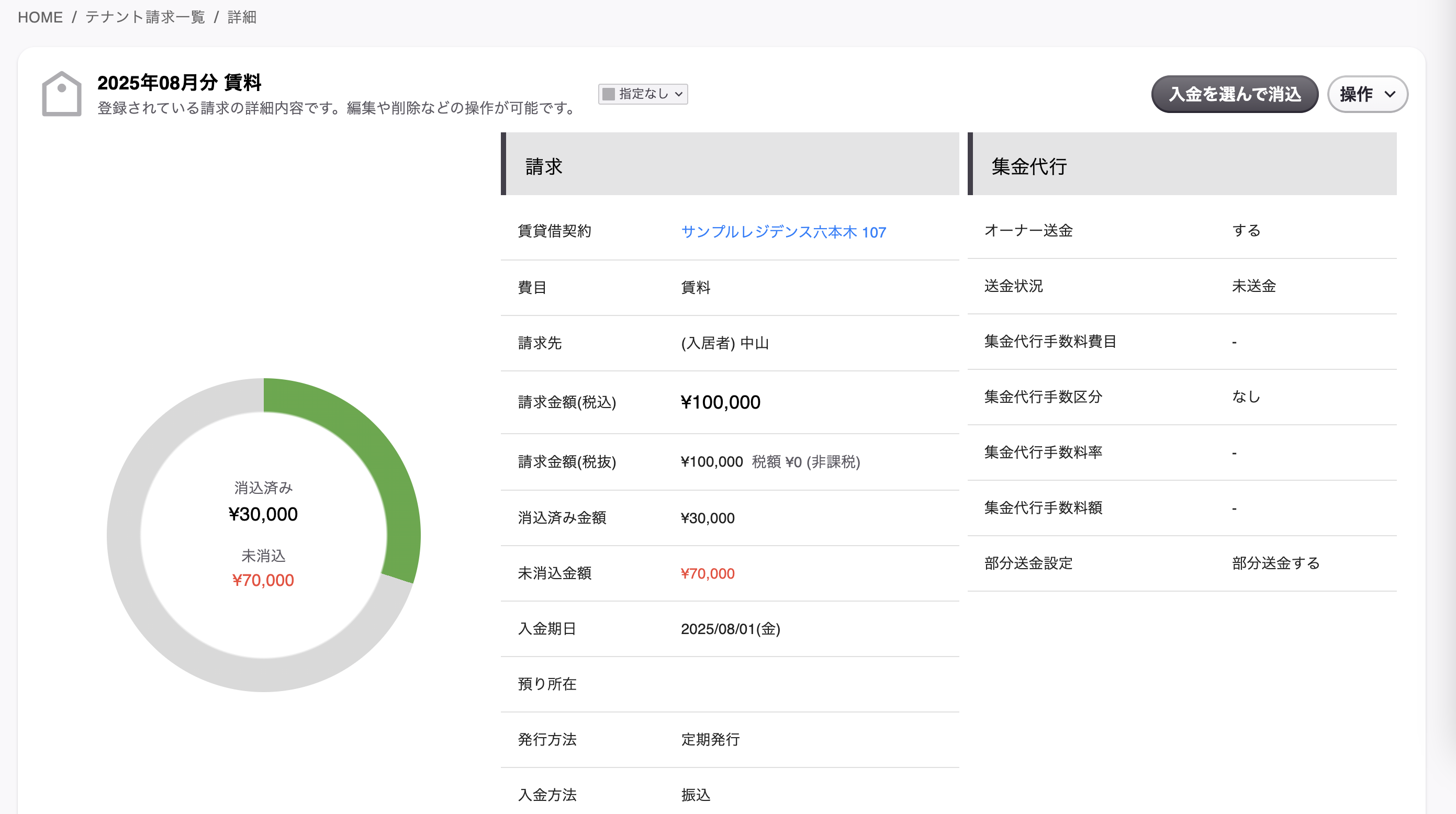Select the 集金代行 section header
Image resolution: width=1456 pixels, height=814 pixels.
[1182, 164]
